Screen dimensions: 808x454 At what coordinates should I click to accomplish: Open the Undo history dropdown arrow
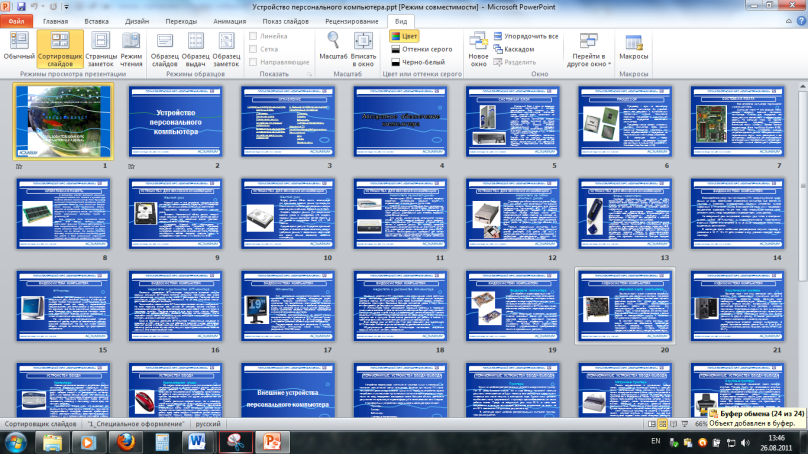[42, 7]
